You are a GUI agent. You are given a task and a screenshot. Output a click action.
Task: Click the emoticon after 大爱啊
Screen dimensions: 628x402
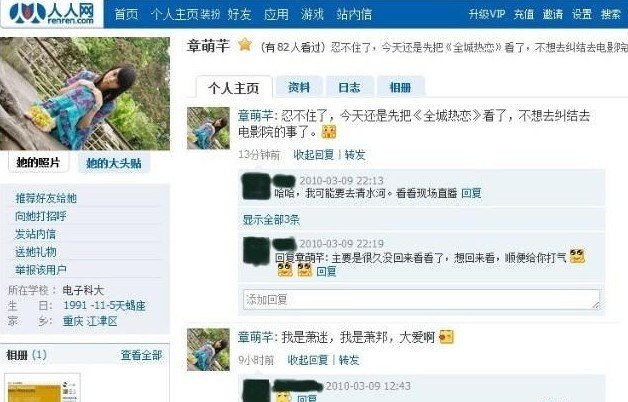446,337
